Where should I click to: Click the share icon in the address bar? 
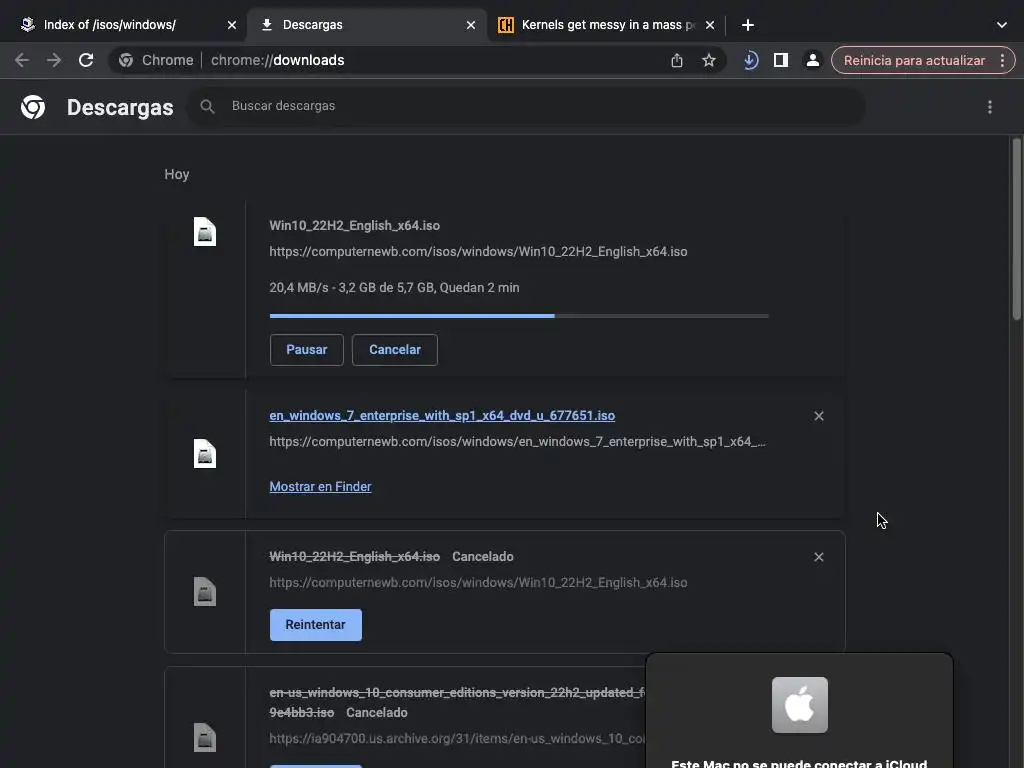677,60
